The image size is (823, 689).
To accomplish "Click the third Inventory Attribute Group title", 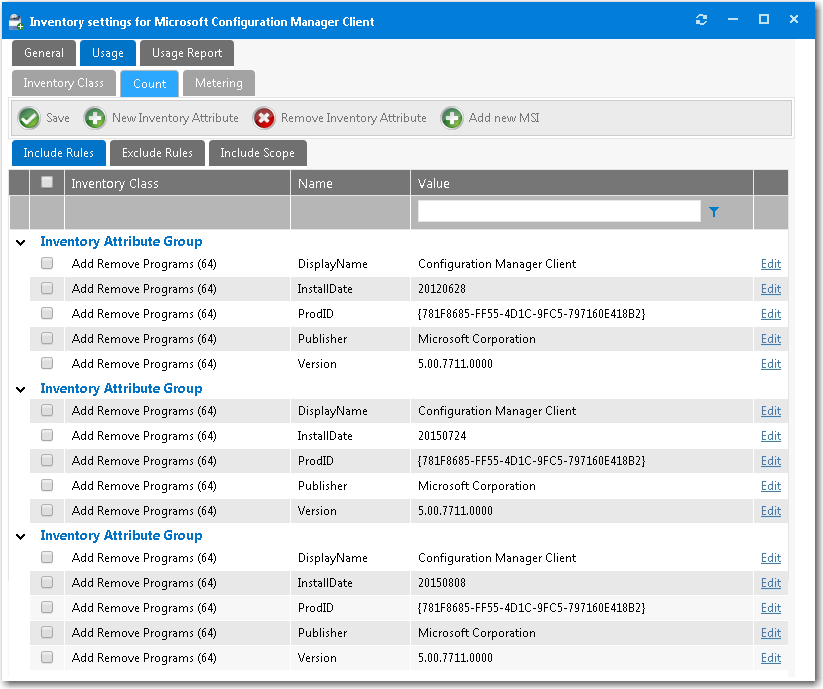I will [x=121, y=535].
